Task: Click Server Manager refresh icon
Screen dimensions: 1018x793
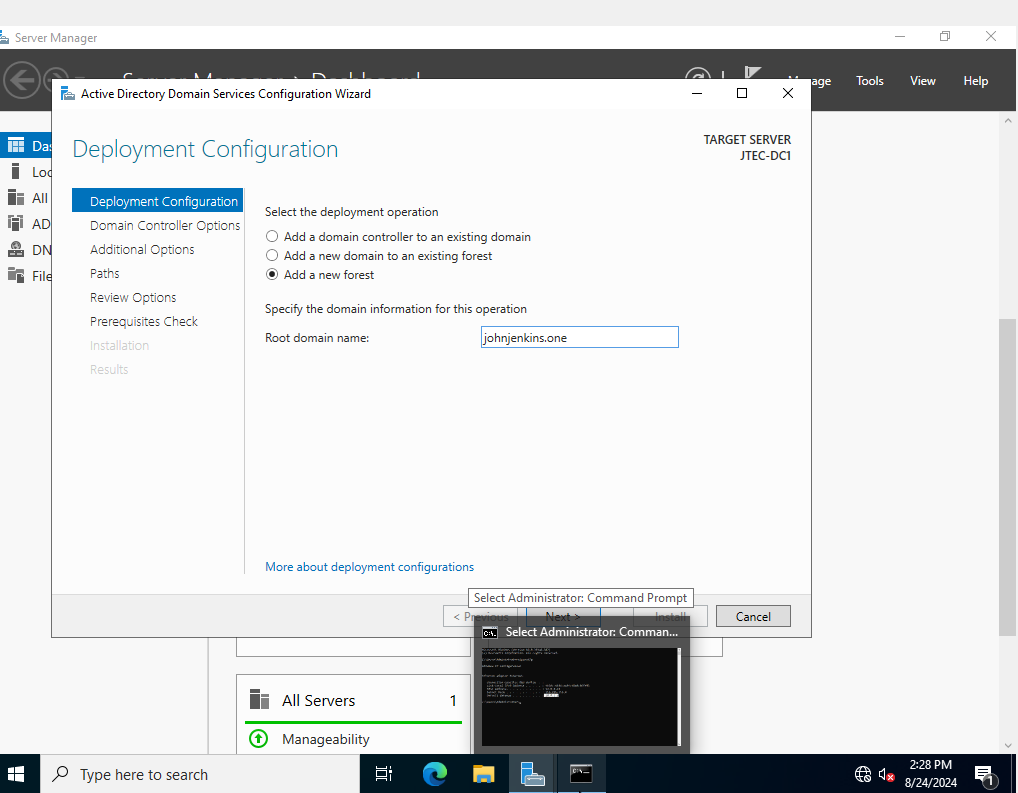Action: (698, 73)
